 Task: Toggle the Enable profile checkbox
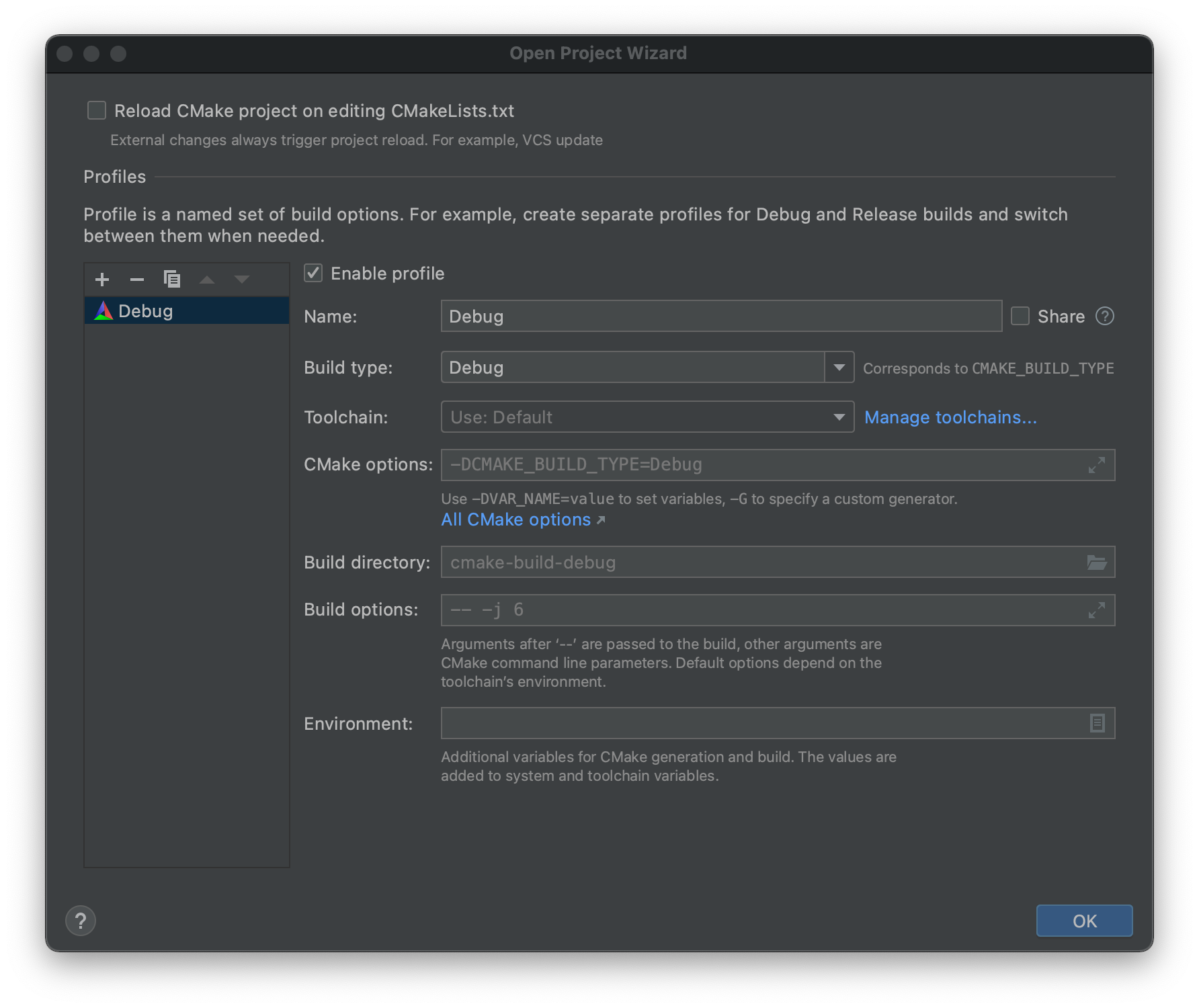click(x=313, y=273)
